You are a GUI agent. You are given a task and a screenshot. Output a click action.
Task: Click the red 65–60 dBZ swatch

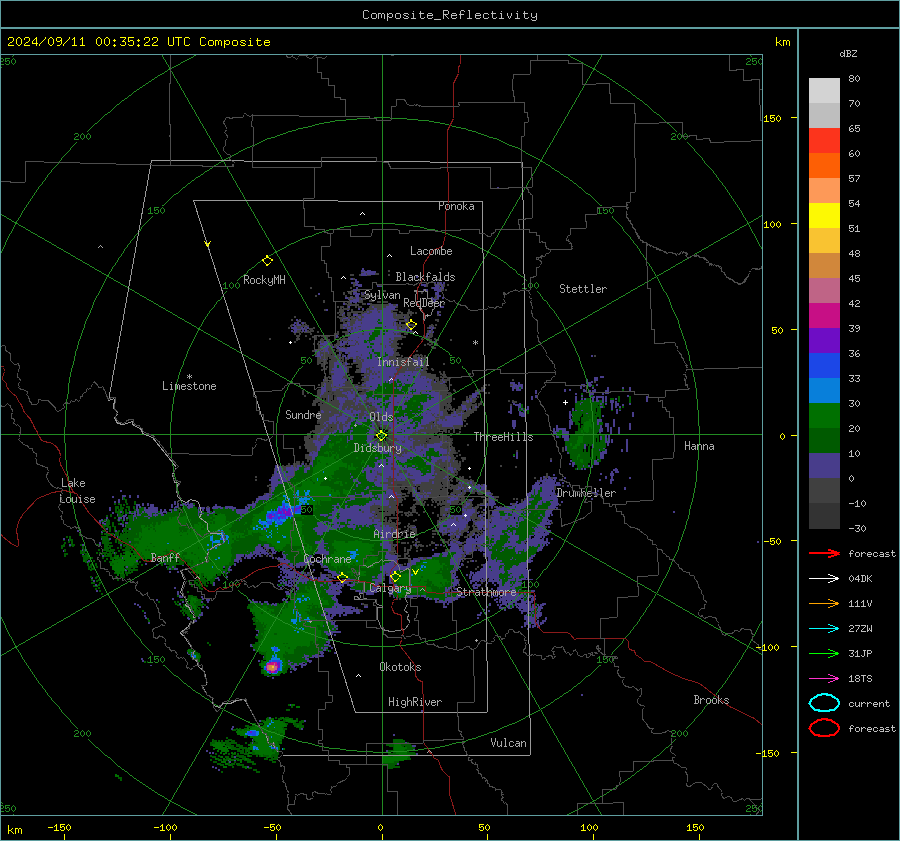(824, 140)
